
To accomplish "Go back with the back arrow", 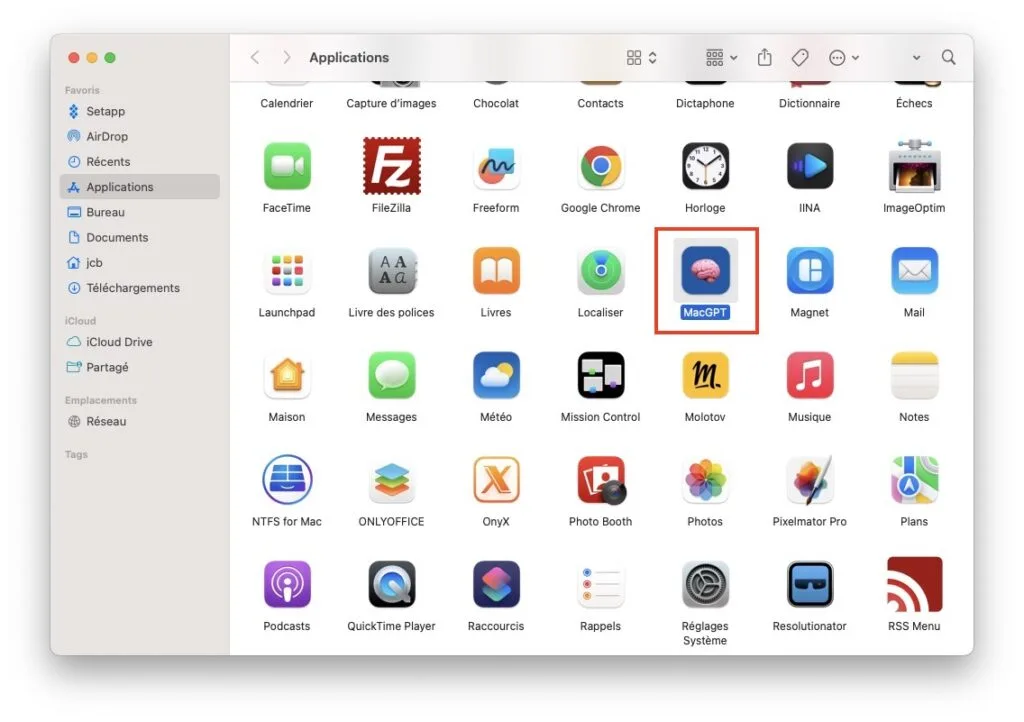I will [255, 57].
